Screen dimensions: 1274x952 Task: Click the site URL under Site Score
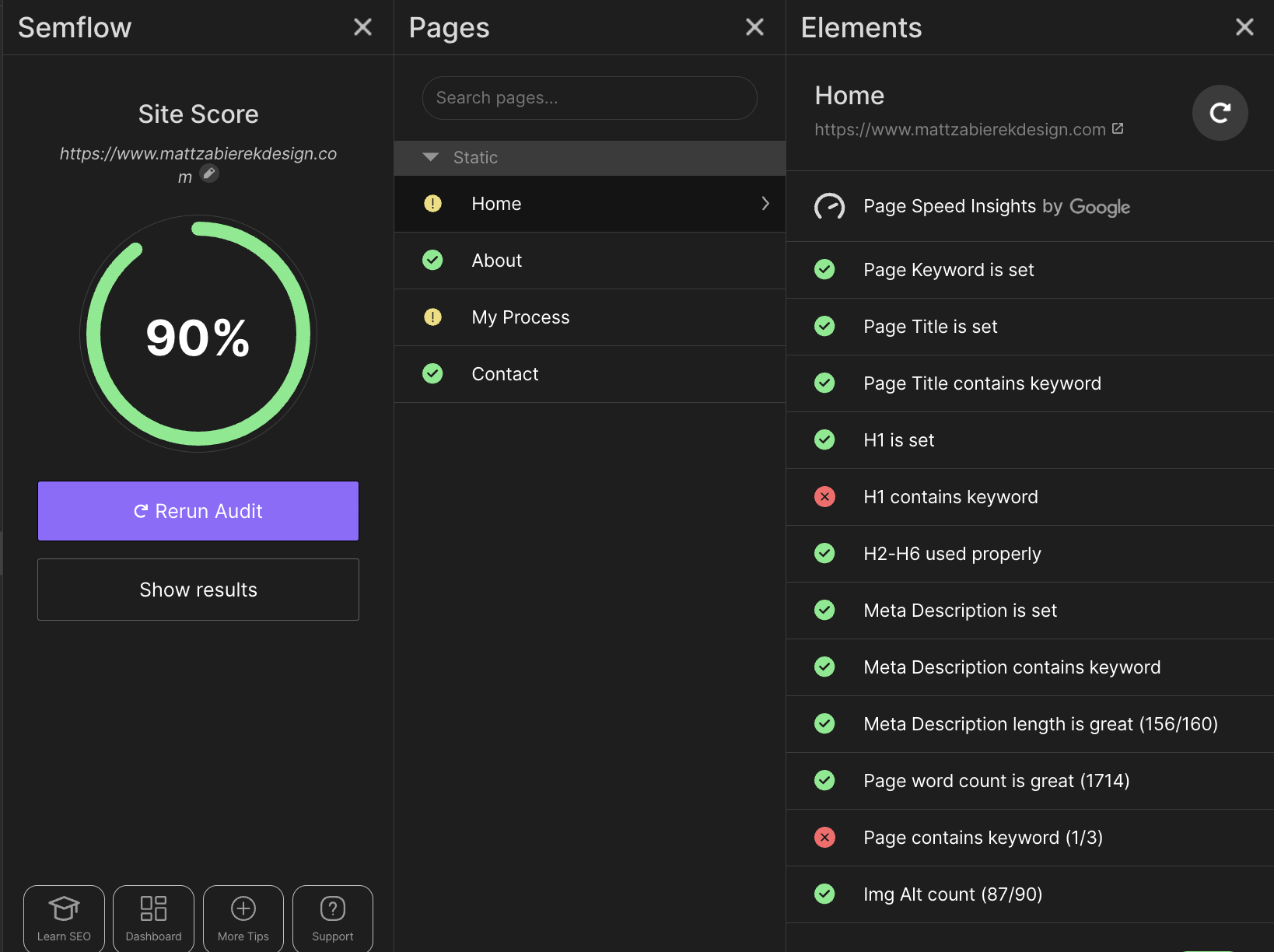pos(198,165)
